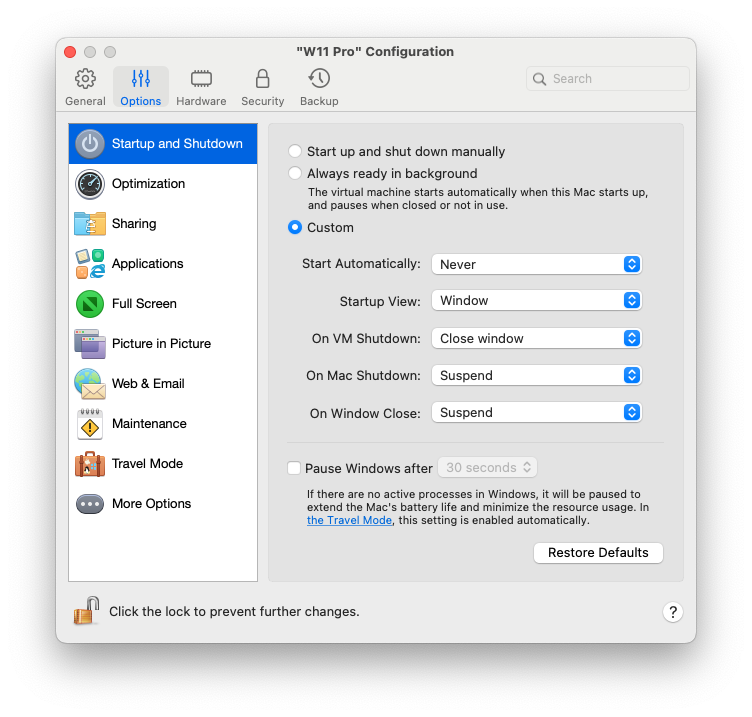Follow the Travel Mode link
Image resolution: width=752 pixels, height=717 pixels.
(x=350, y=520)
